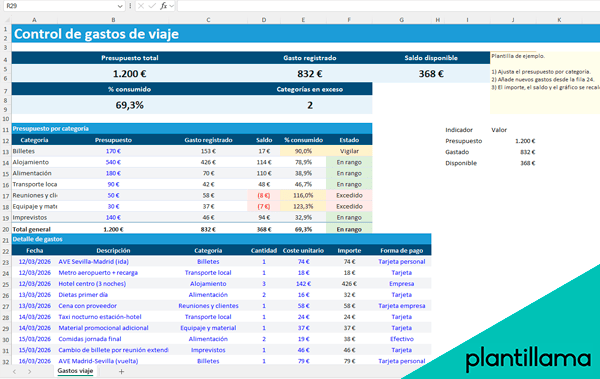Add a new sheet with plus icon
Screen dimensions: 600x379
[121, 371]
